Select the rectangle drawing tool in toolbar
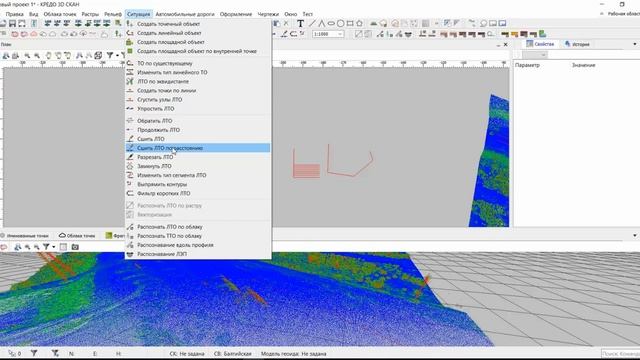 click(350, 24)
